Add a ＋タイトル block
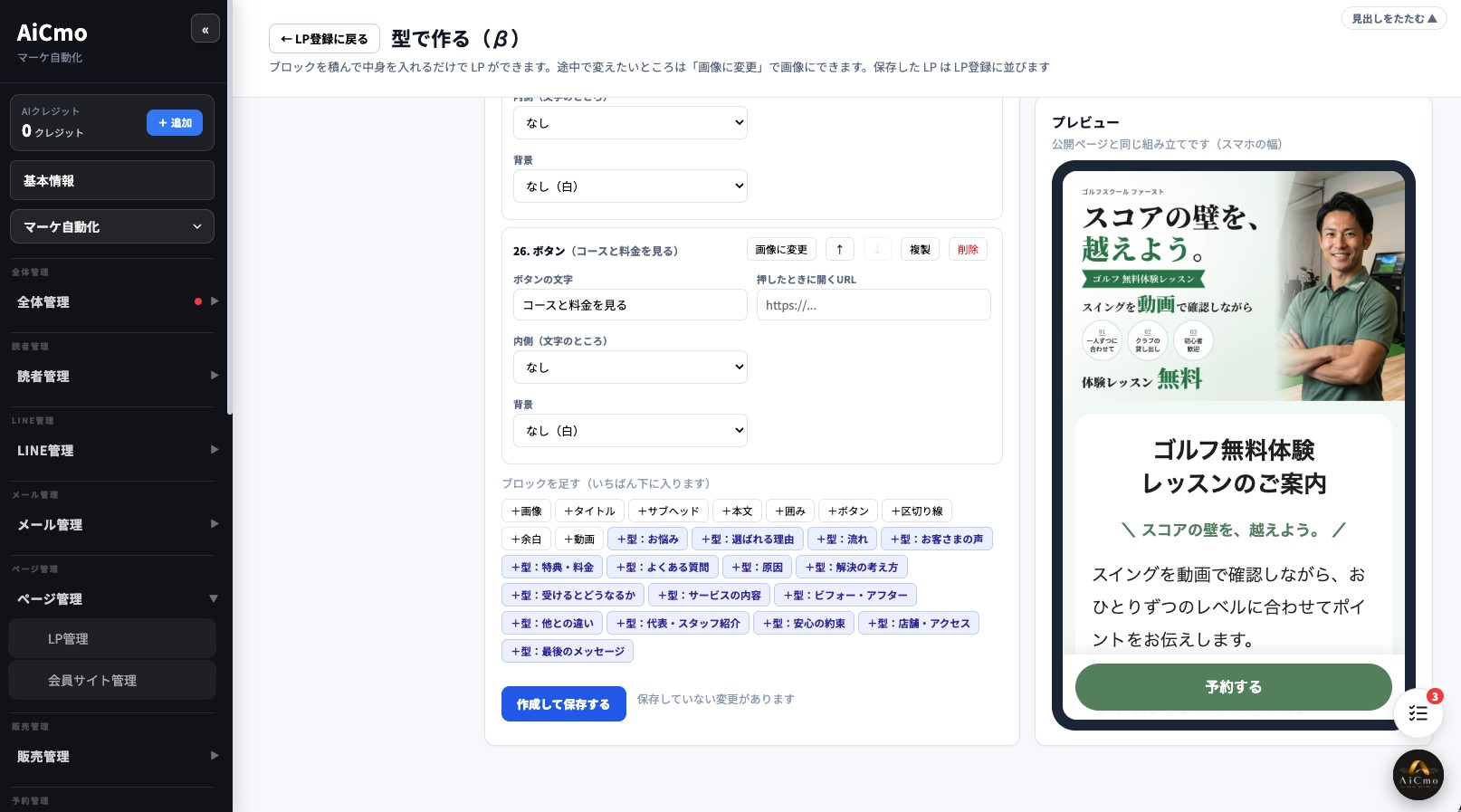Screen dimensions: 1461x812 point(589,511)
